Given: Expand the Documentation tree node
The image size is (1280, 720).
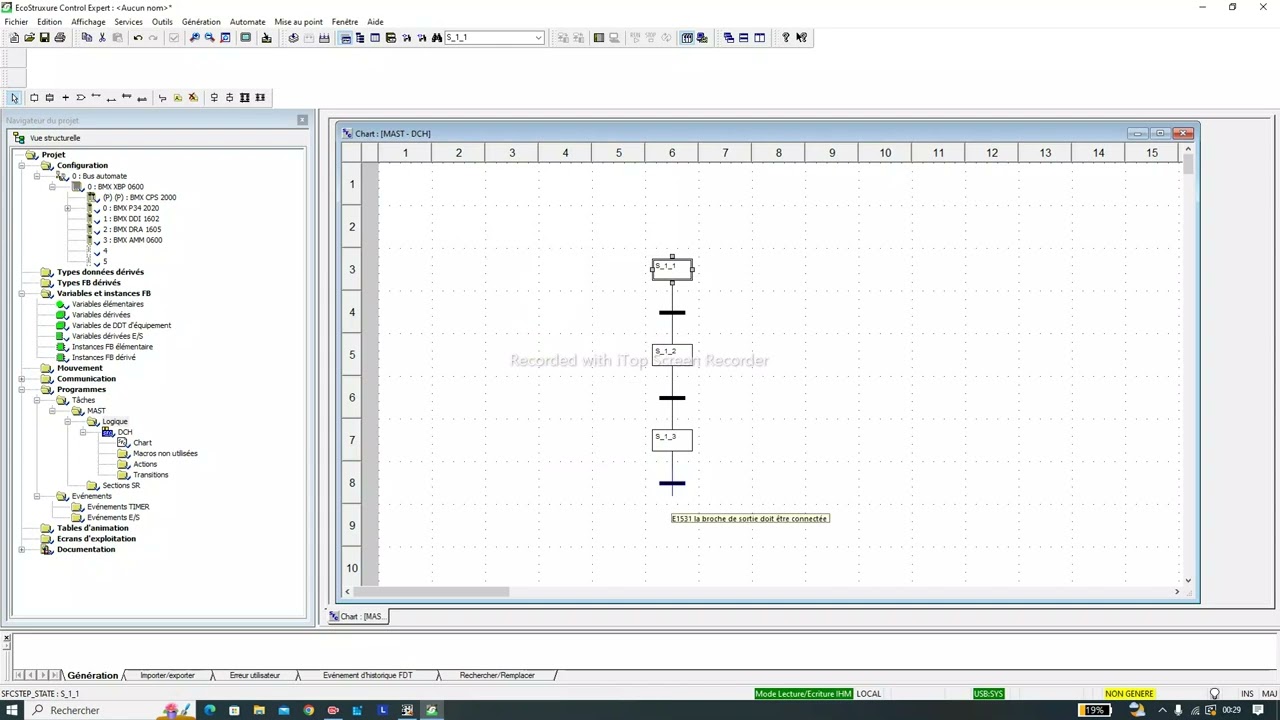Looking at the screenshot, I should tap(22, 550).
